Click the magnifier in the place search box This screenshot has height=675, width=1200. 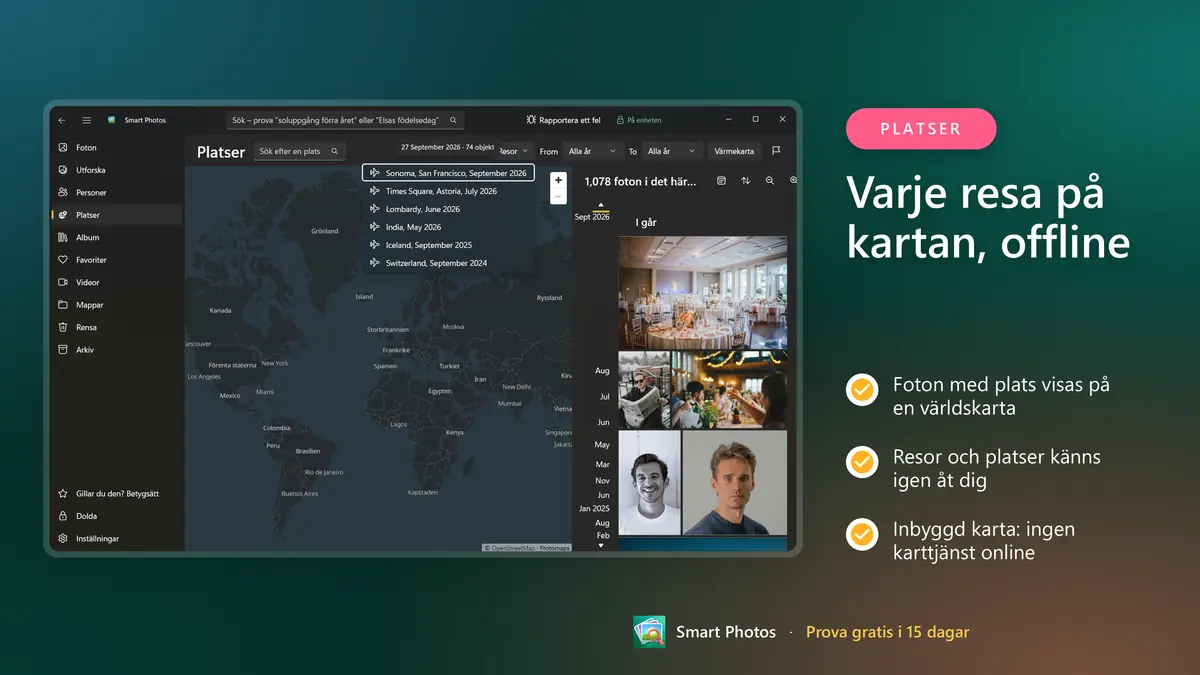point(335,151)
